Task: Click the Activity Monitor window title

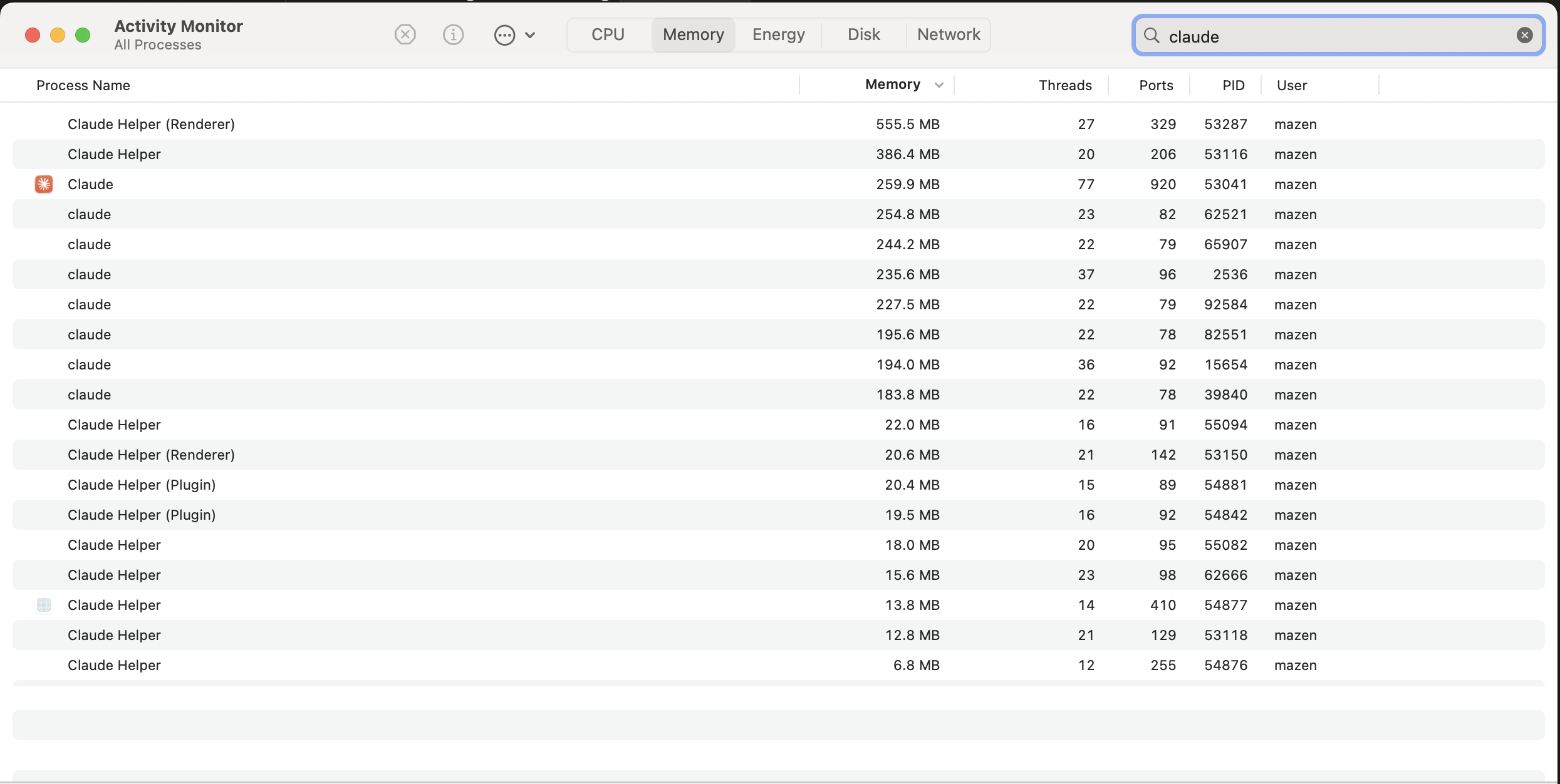Action: coord(179,26)
